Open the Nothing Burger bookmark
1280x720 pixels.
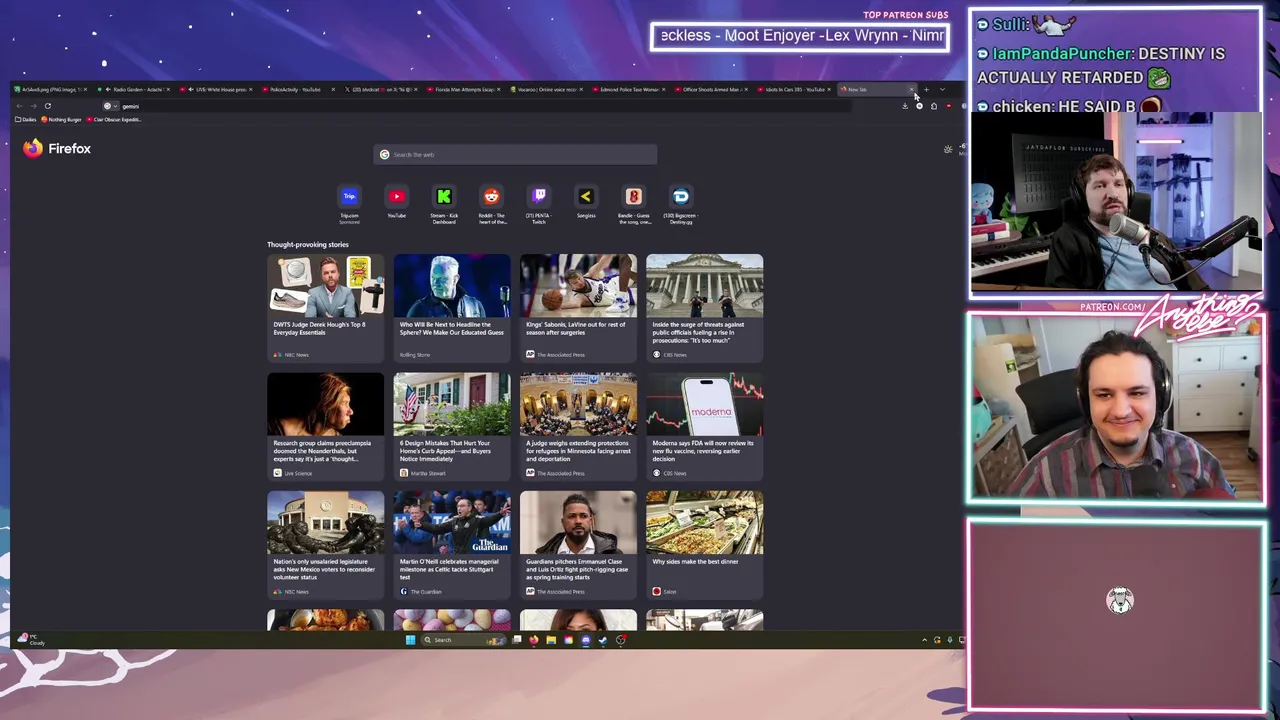click(62, 119)
